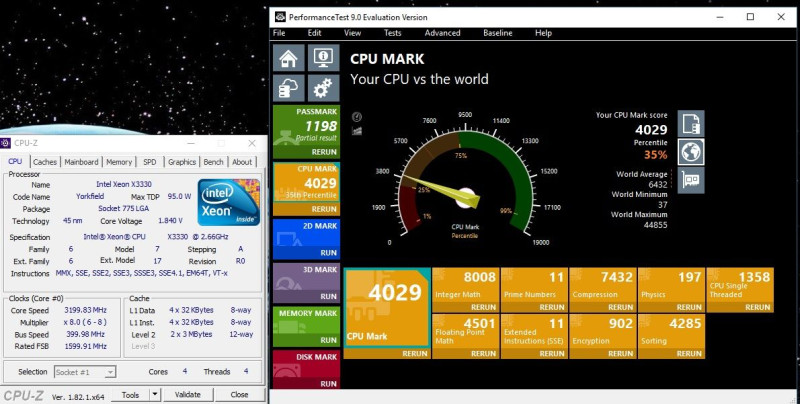Select the world globe comparison icon
The image size is (800, 404).
[691, 152]
